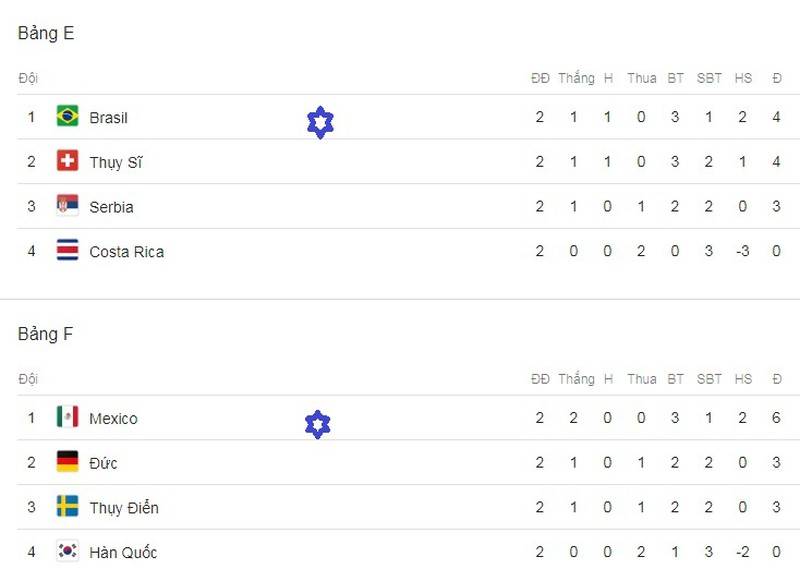800x581 pixels.
Task: Click the Bảng E group heading
Action: coord(46,33)
